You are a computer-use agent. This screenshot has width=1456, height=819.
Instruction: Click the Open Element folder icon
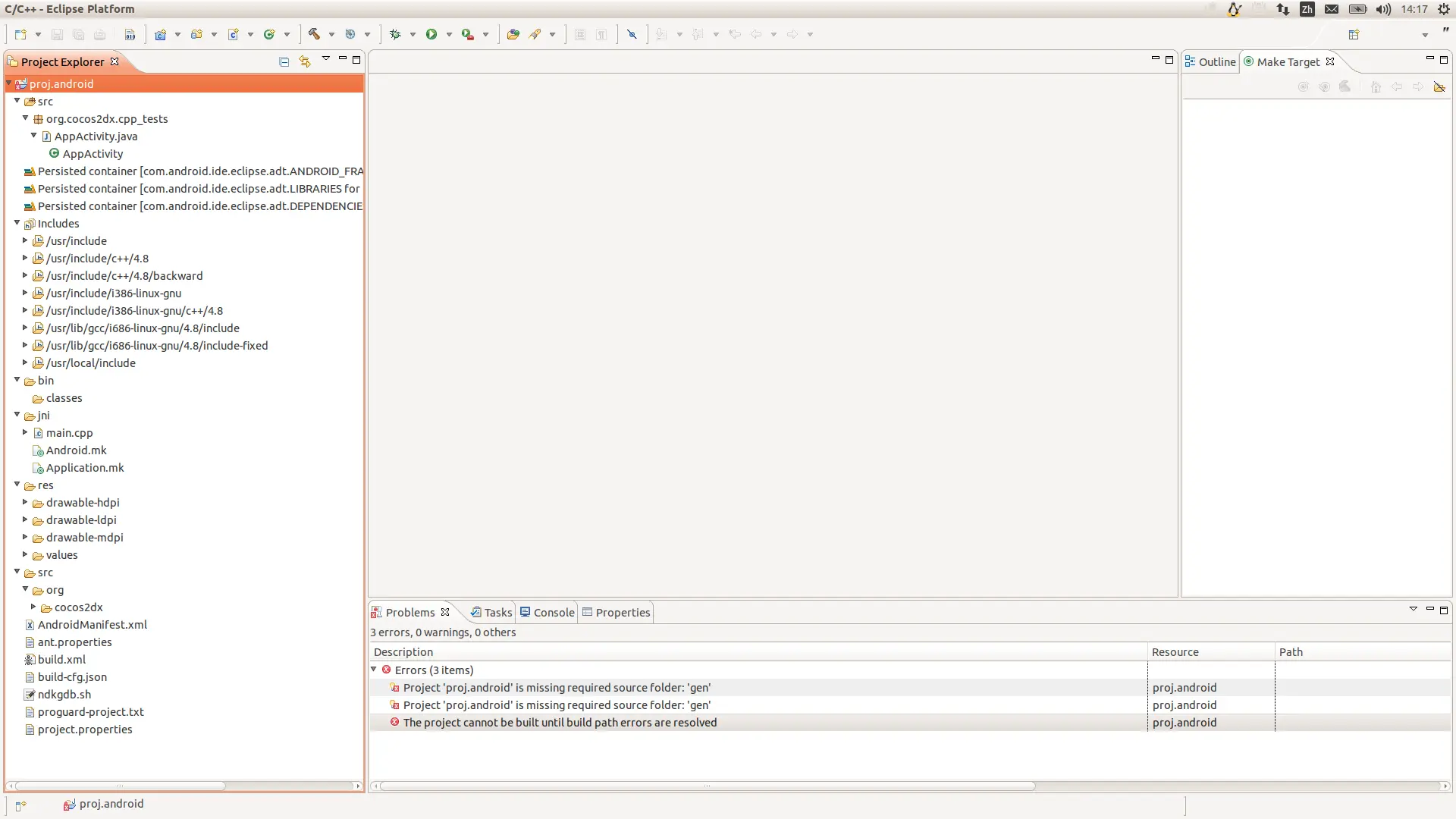pyautogui.click(x=513, y=35)
